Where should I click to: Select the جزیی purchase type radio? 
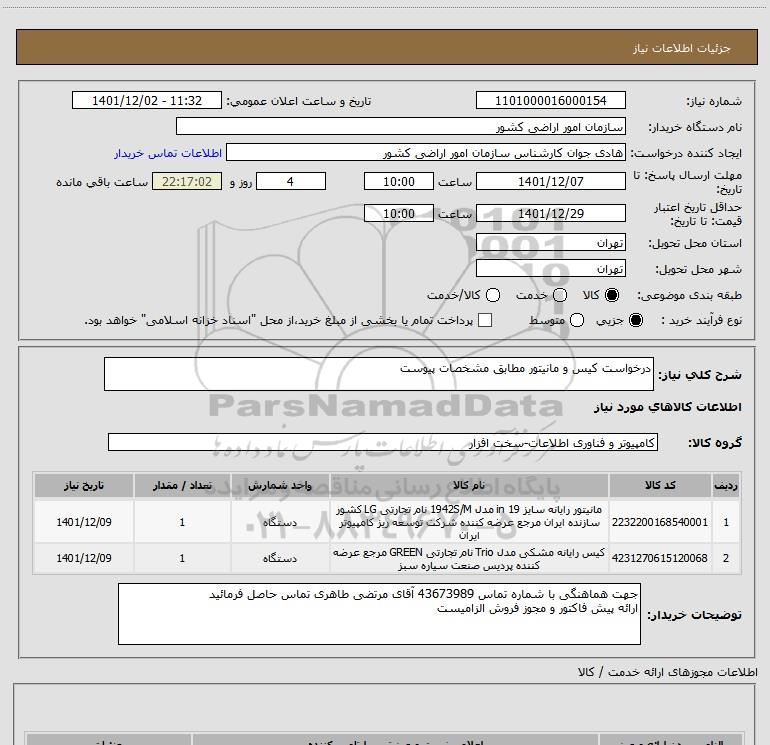(635, 320)
